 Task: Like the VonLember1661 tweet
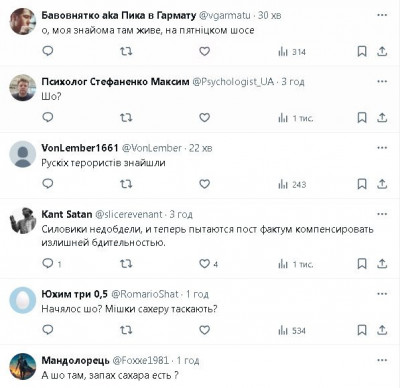point(204,184)
